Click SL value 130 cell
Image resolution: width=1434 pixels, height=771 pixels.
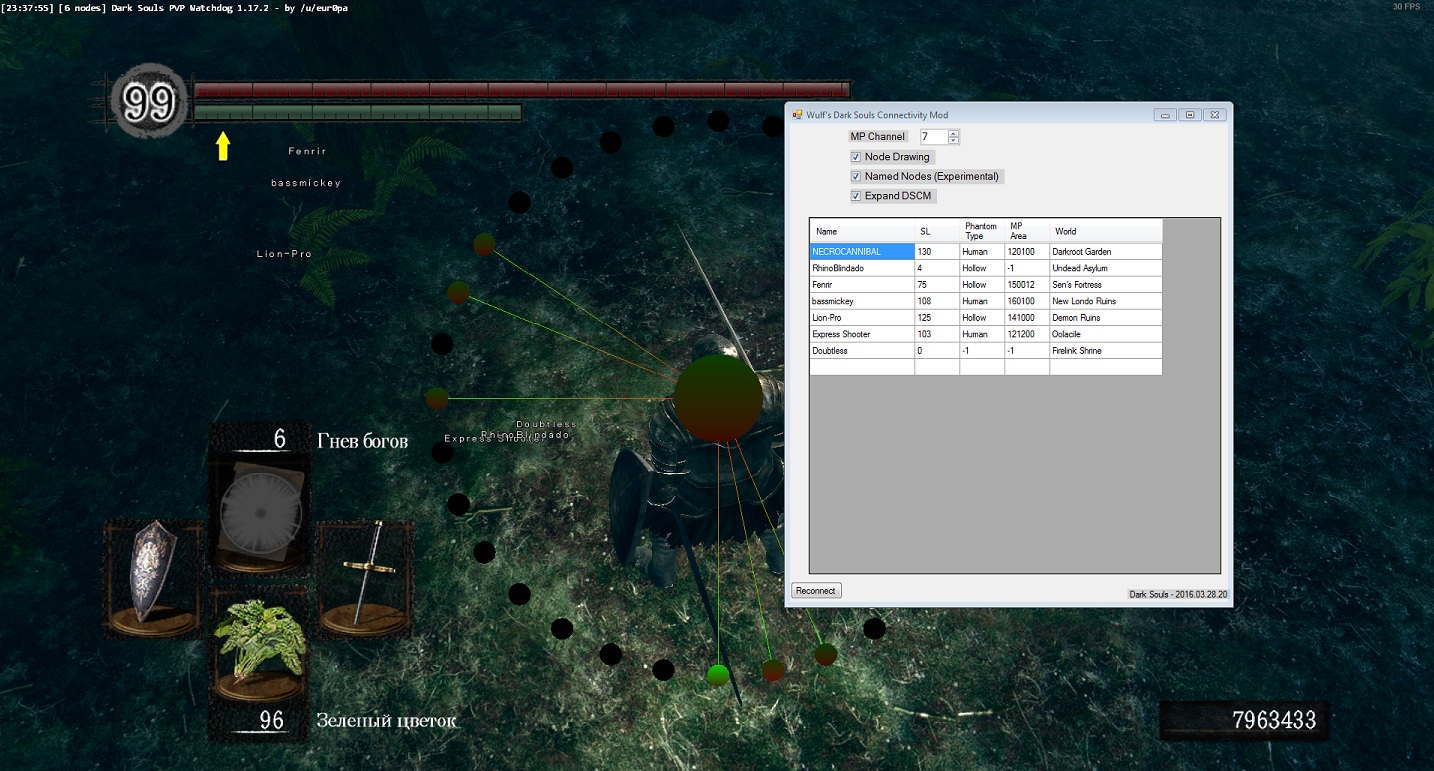point(937,252)
